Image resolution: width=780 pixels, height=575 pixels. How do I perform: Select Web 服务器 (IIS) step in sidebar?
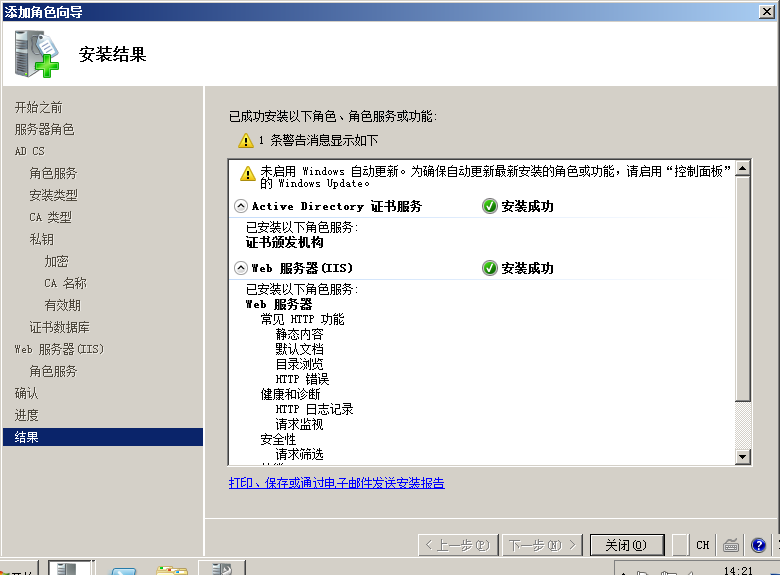tap(59, 349)
